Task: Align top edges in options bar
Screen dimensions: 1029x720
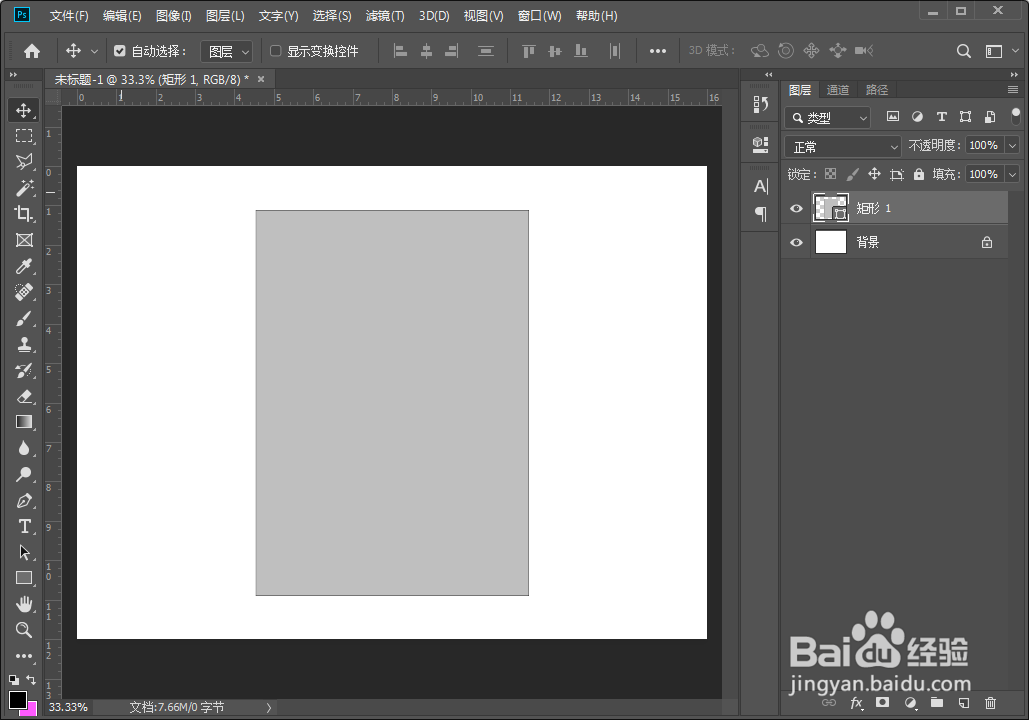Action: (x=528, y=51)
